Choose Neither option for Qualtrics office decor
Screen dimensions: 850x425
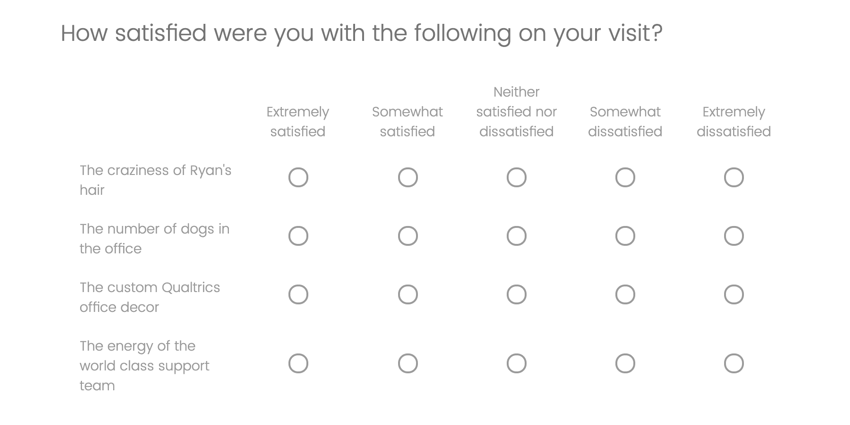coord(516,295)
